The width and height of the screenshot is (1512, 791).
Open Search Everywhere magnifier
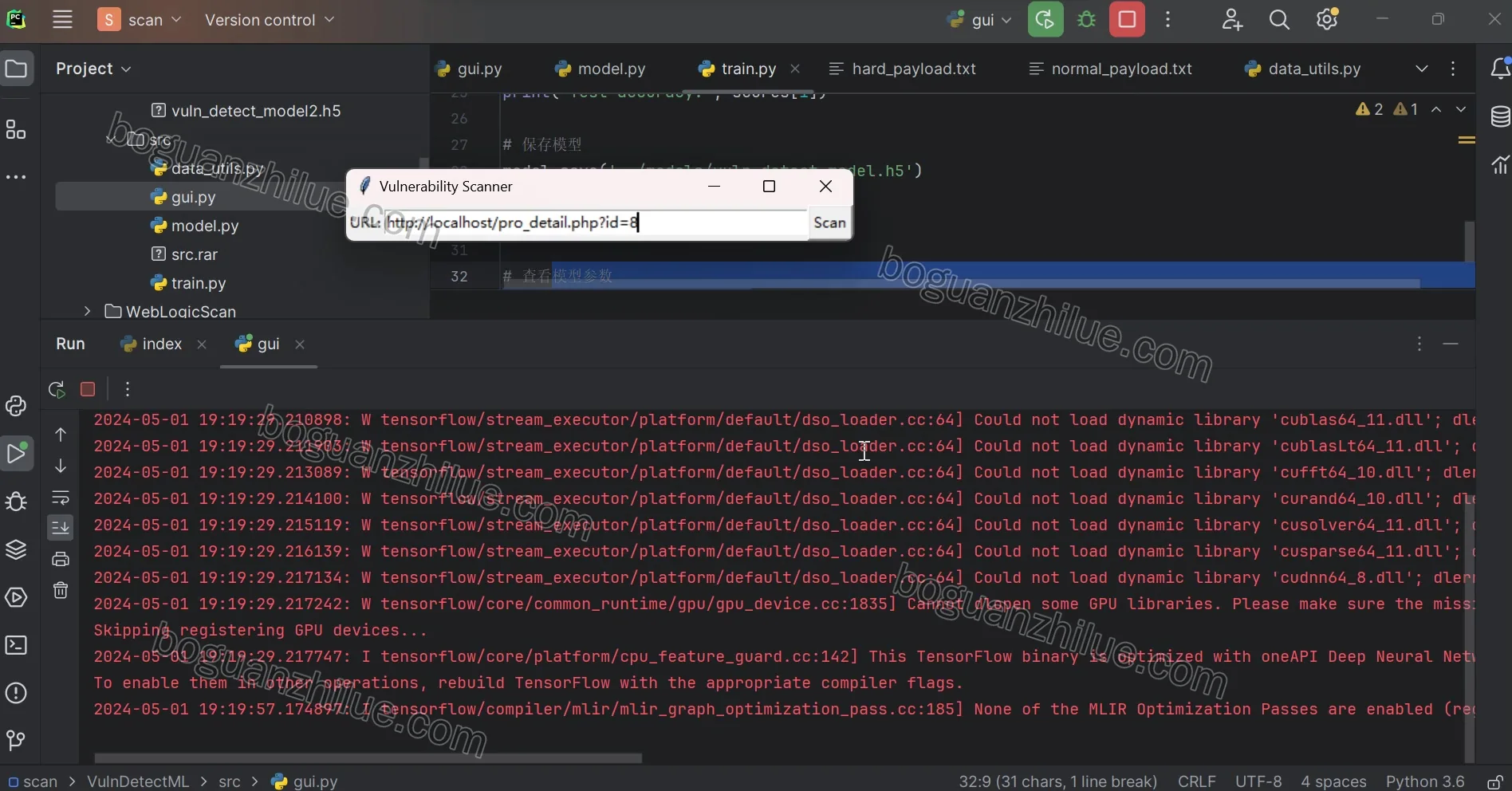click(1279, 20)
